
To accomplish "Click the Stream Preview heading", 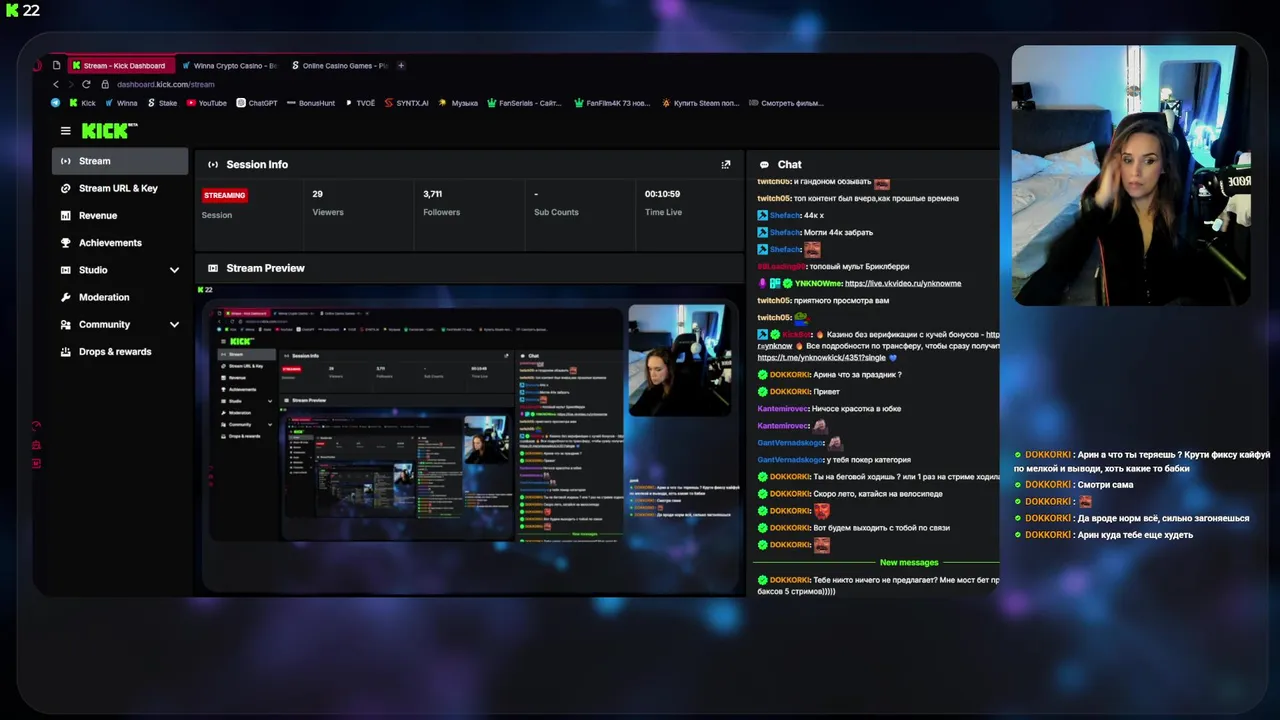I will pyautogui.click(x=266, y=268).
